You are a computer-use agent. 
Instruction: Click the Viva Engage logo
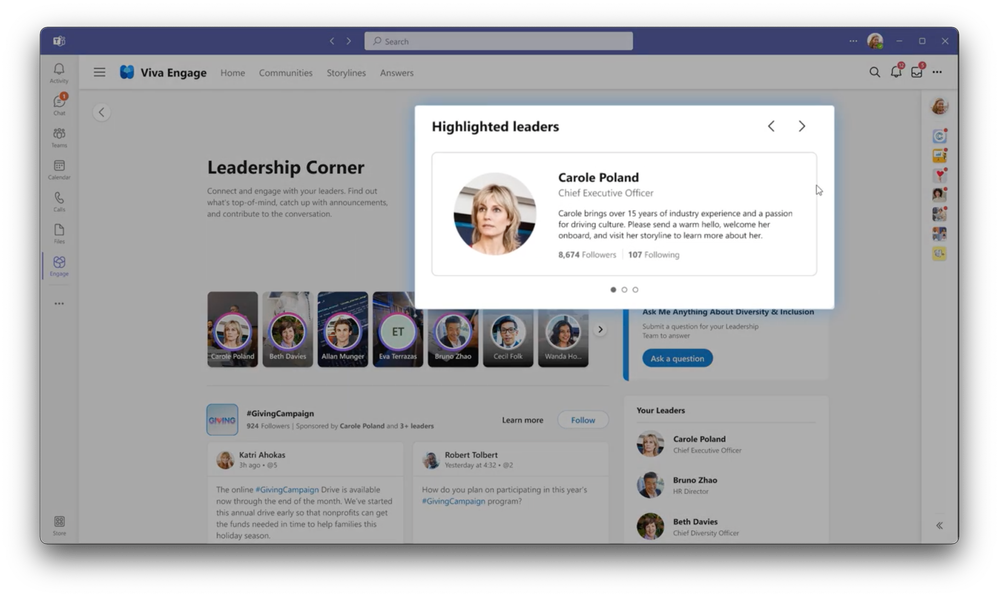[127, 72]
